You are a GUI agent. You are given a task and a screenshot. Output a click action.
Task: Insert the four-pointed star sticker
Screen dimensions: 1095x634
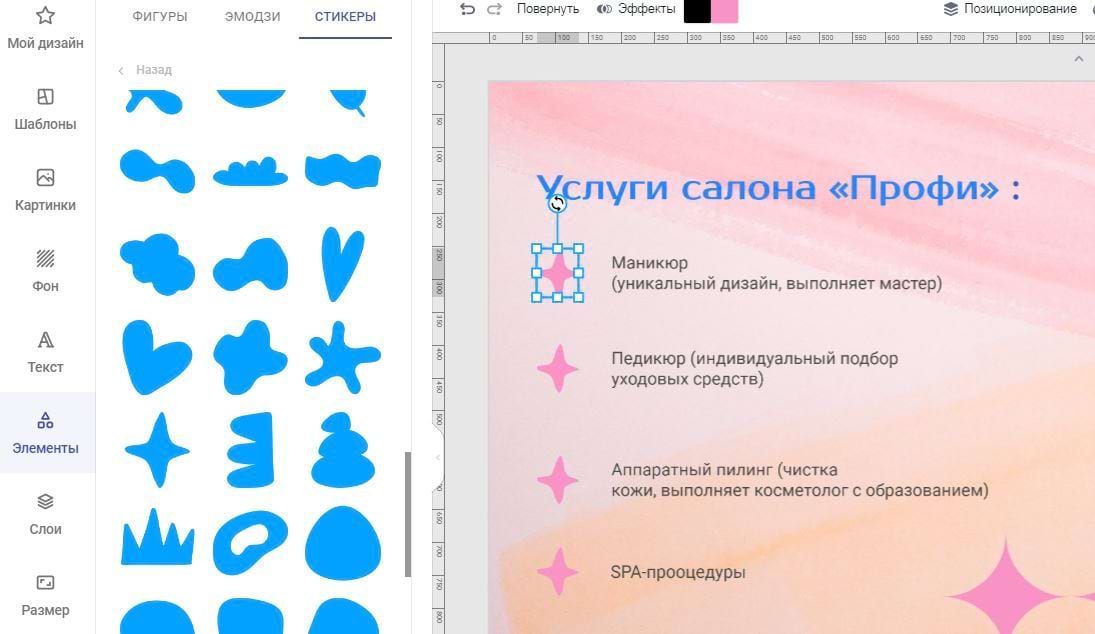coord(156,450)
